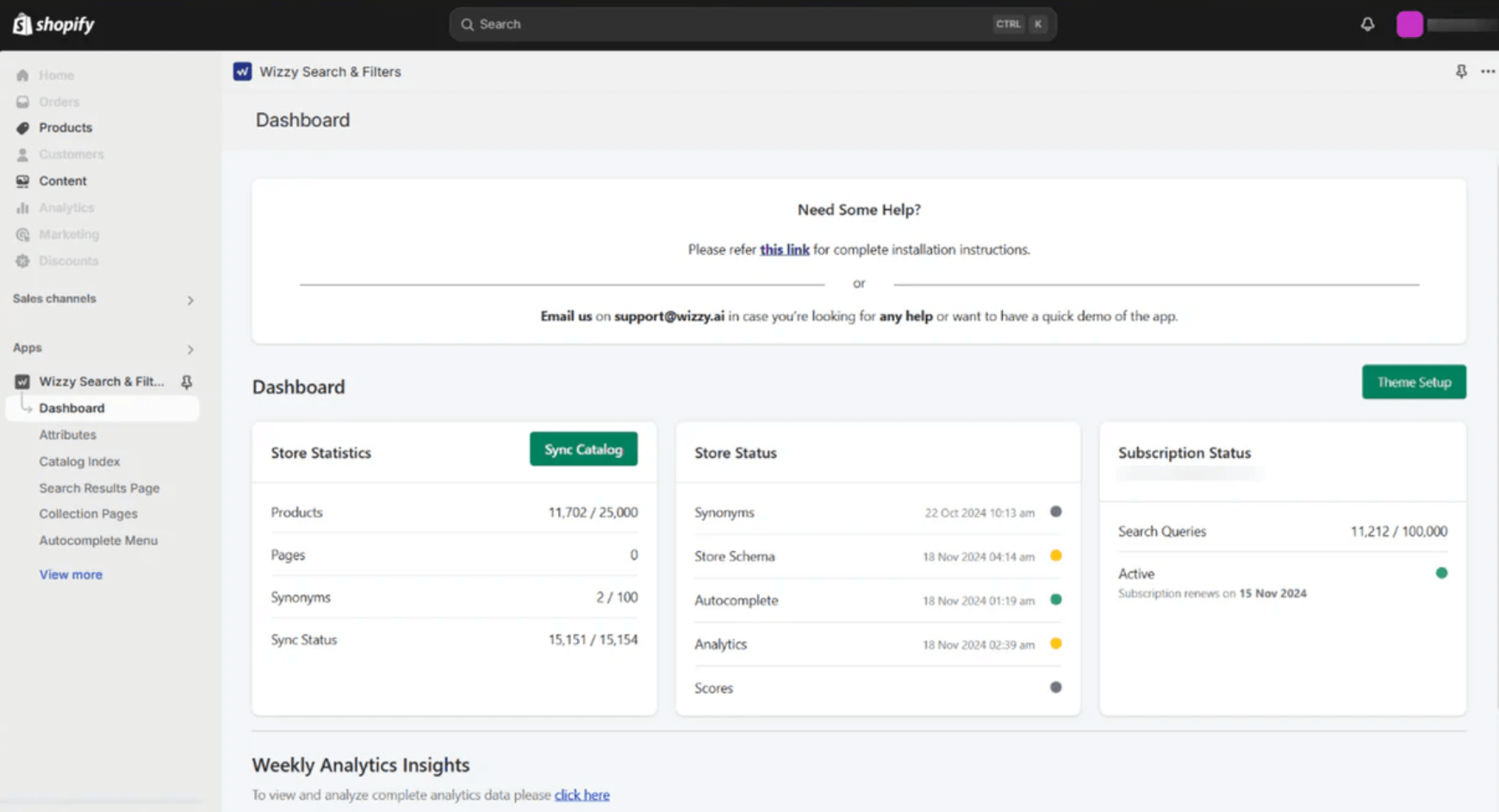Screen dimensions: 1499x812
Task: Click the account avatar
Action: pos(1409,24)
